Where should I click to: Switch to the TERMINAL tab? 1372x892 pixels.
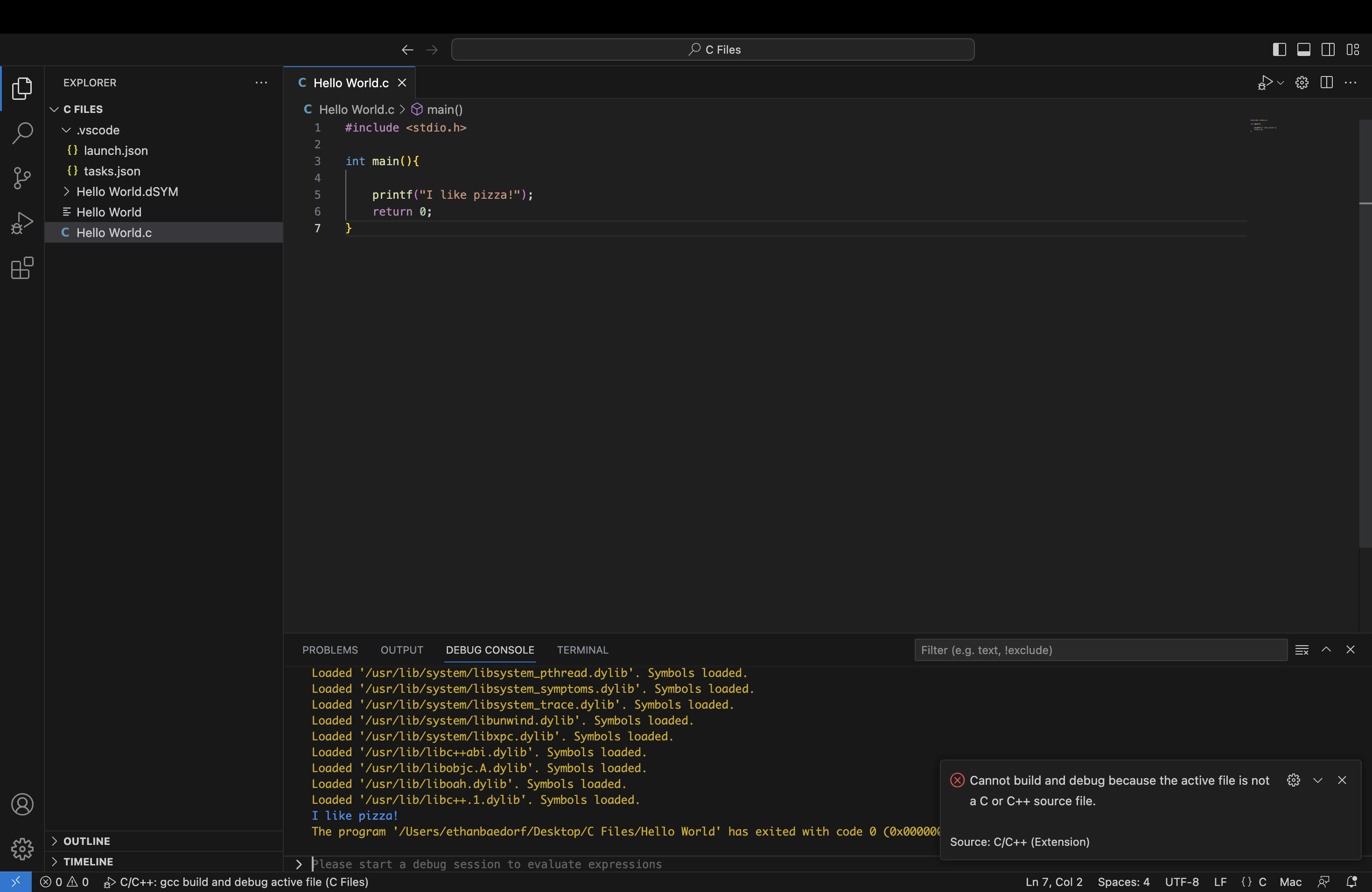coord(582,650)
